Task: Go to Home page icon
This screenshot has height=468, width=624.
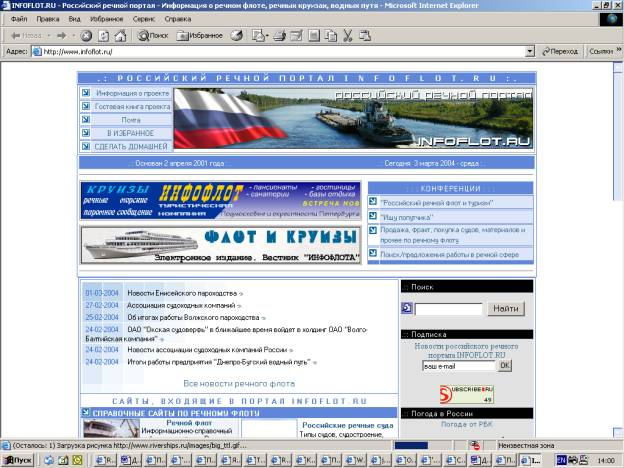Action: [x=121, y=36]
